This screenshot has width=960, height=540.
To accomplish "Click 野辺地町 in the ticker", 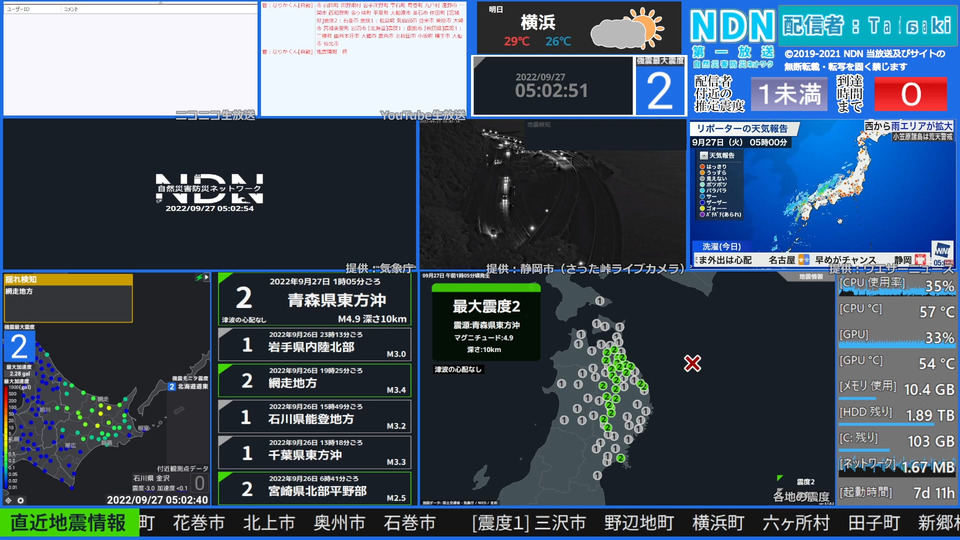I will pos(639,523).
